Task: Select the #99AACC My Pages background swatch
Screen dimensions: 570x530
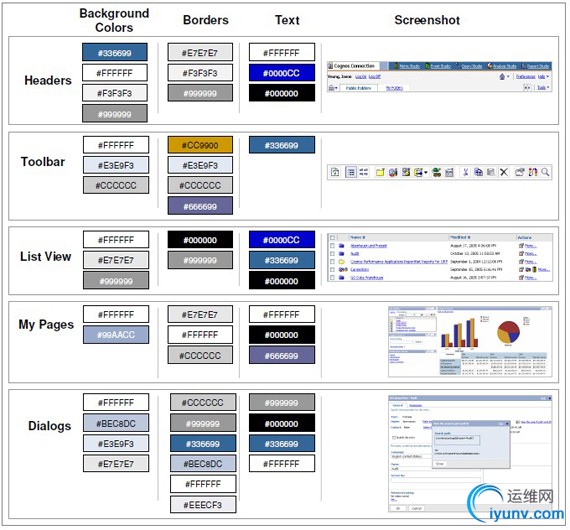Action: (x=116, y=334)
